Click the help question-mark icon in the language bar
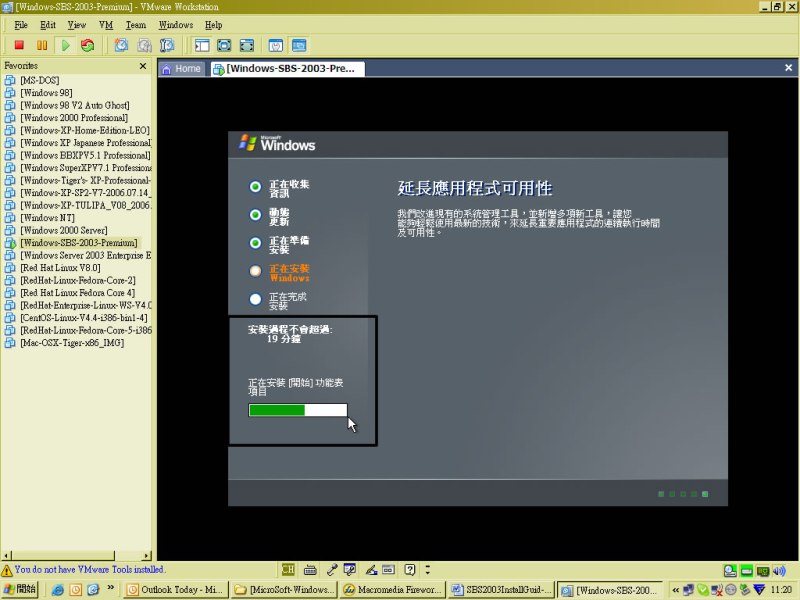800x600 pixels. (x=410, y=569)
